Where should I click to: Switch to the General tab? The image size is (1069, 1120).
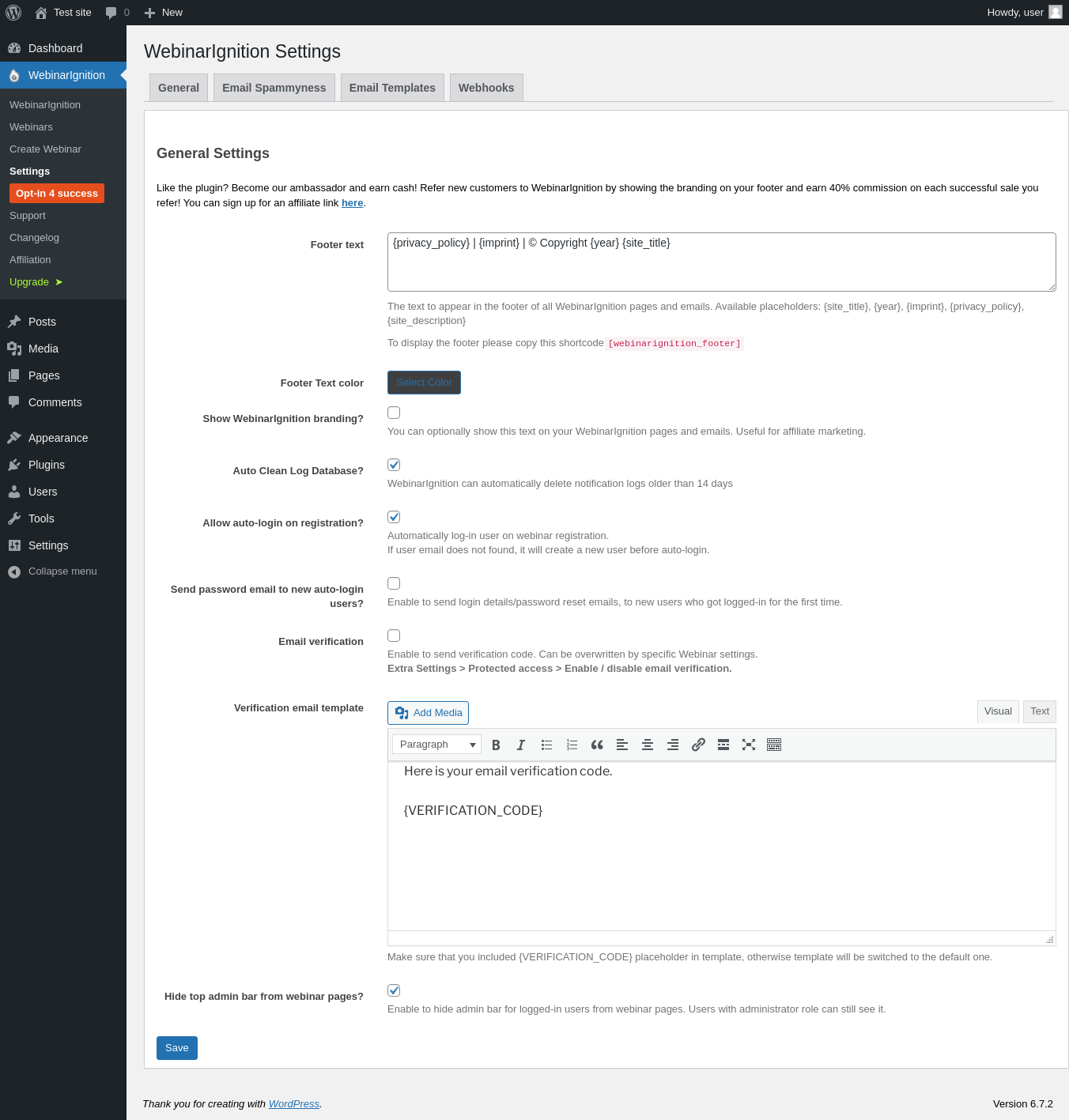(x=179, y=88)
